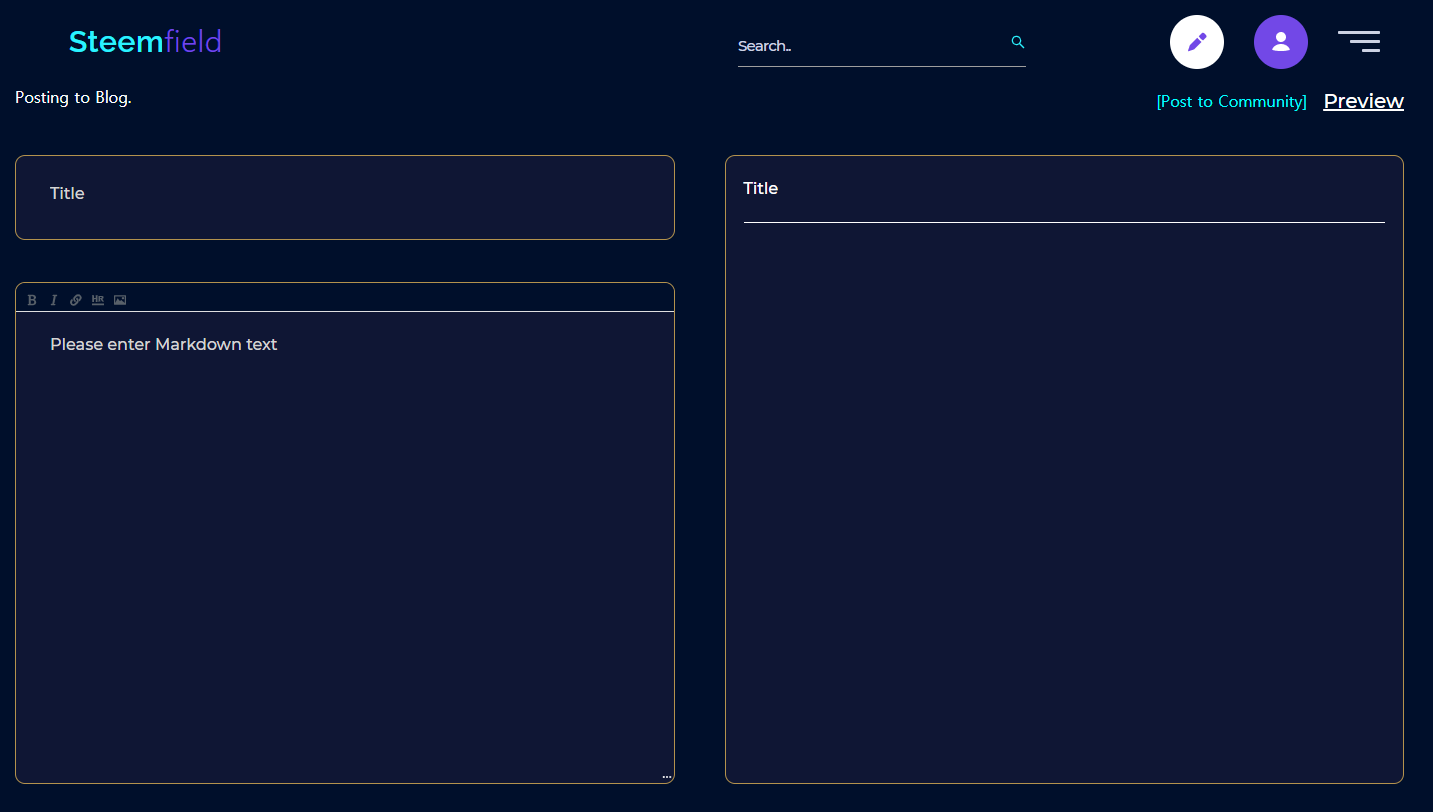
Task: Apply bold formatting in editor toolbar
Action: pyautogui.click(x=32, y=300)
